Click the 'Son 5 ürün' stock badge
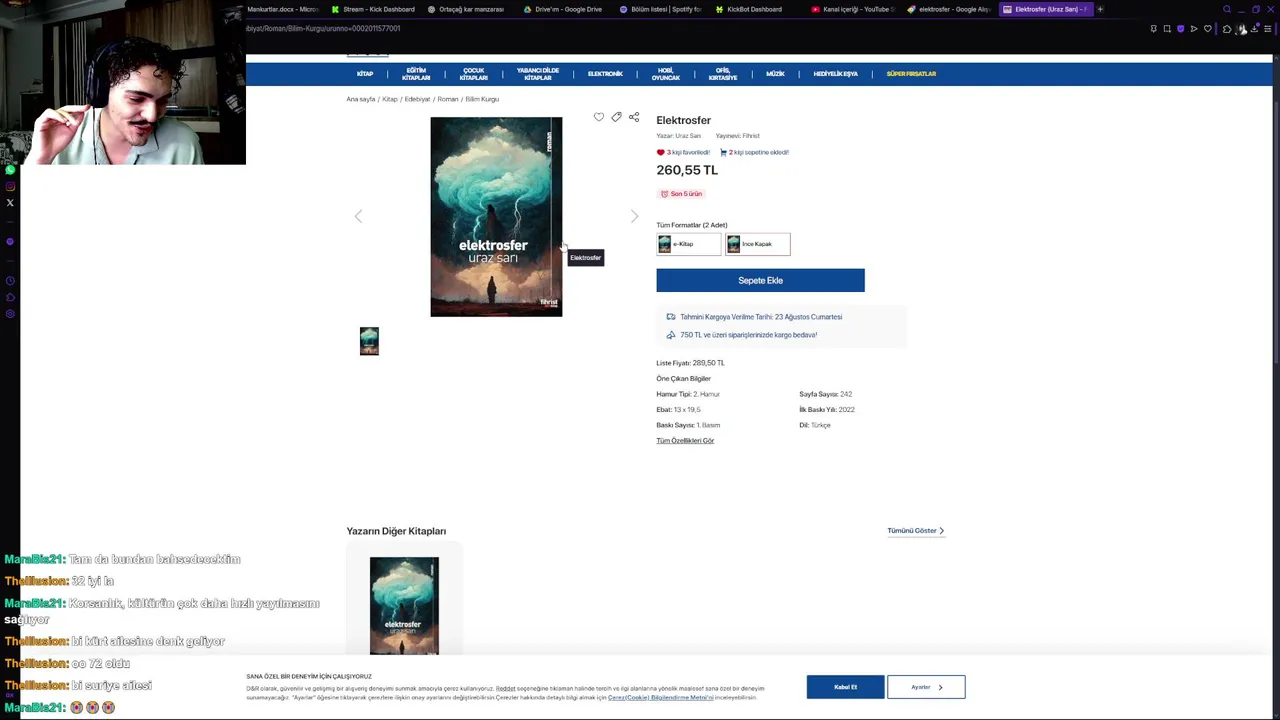The height and width of the screenshot is (720, 1280). coord(681,194)
